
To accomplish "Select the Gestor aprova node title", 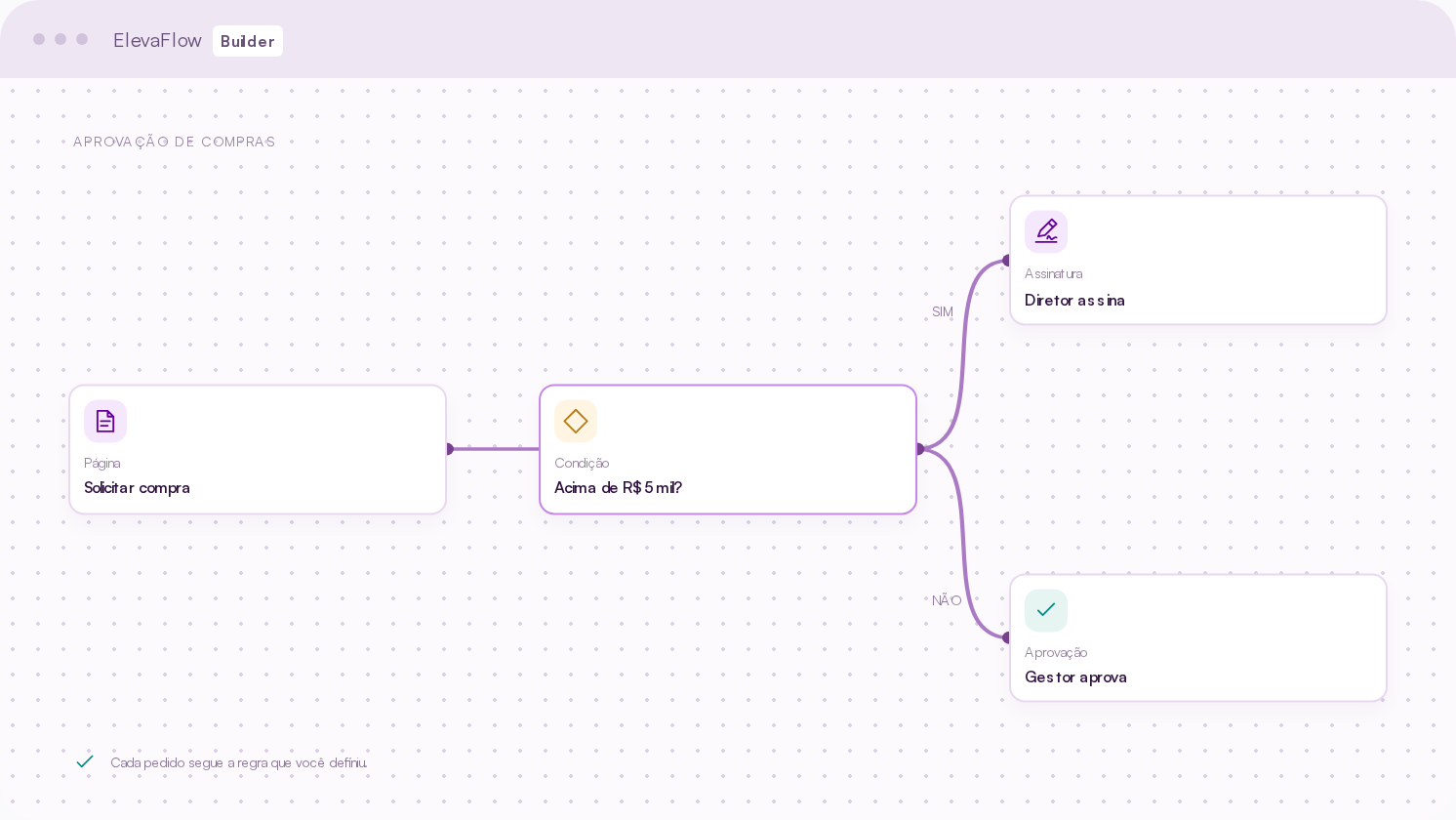I will [1075, 676].
